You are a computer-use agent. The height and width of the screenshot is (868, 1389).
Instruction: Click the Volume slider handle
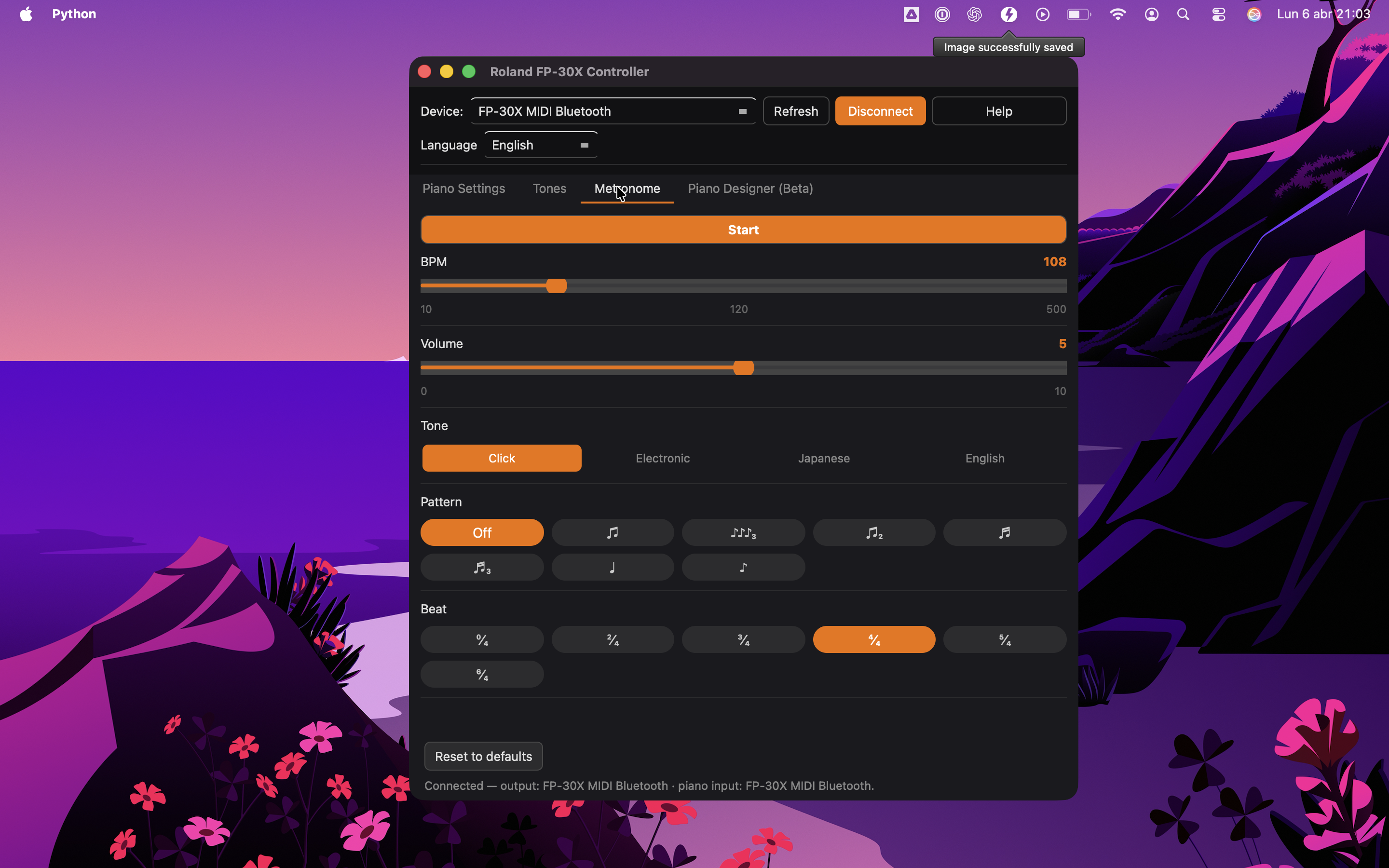(743, 368)
